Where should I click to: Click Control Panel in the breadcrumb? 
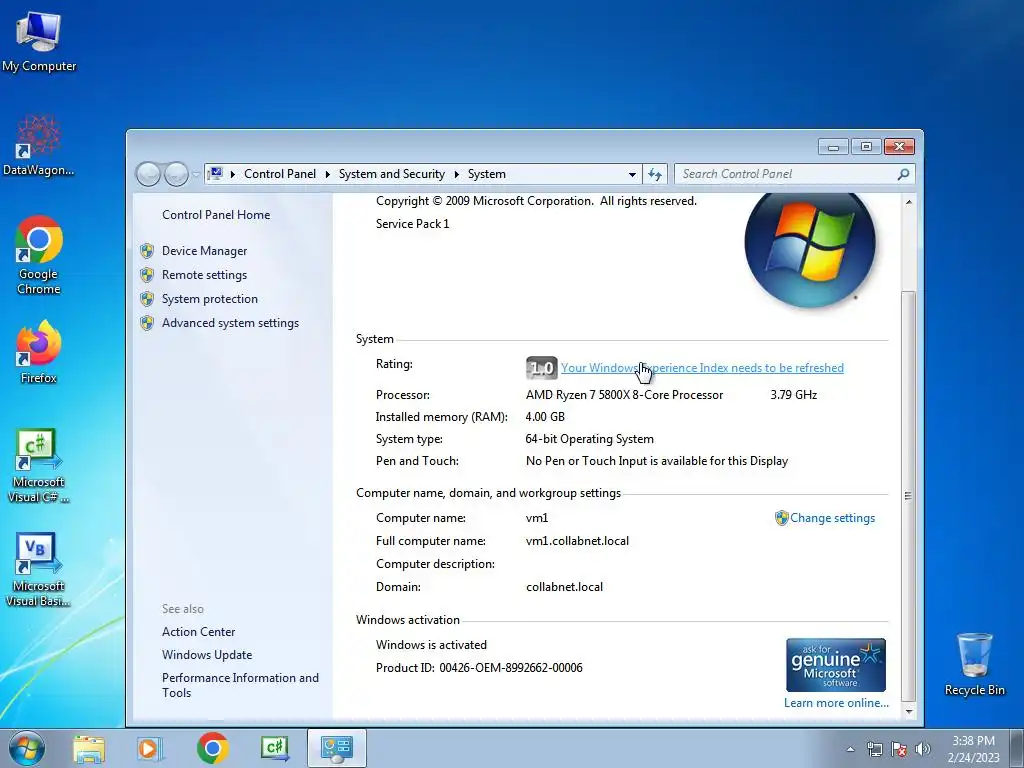[280, 174]
